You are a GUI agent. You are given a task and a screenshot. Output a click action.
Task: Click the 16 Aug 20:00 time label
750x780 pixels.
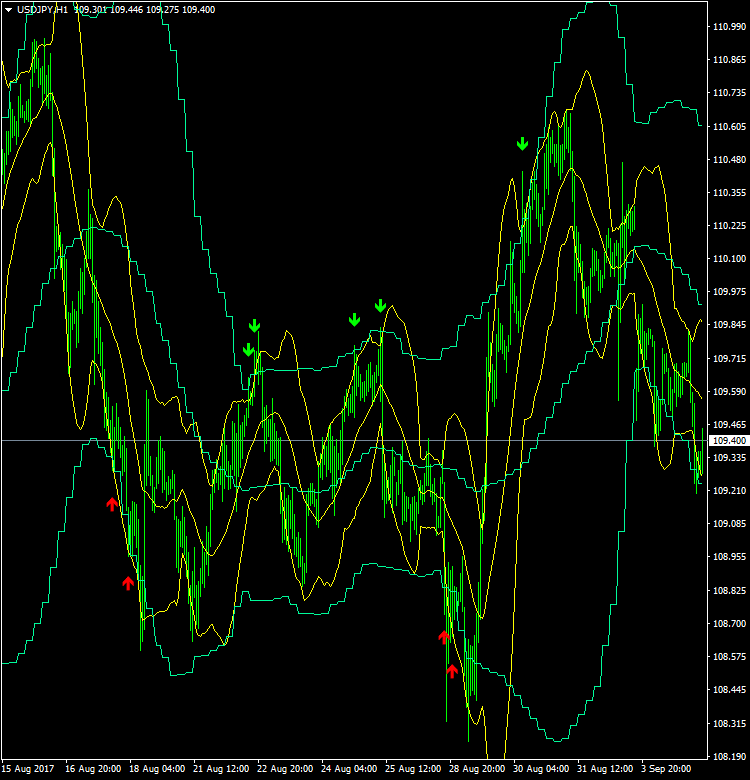pyautogui.click(x=93, y=769)
